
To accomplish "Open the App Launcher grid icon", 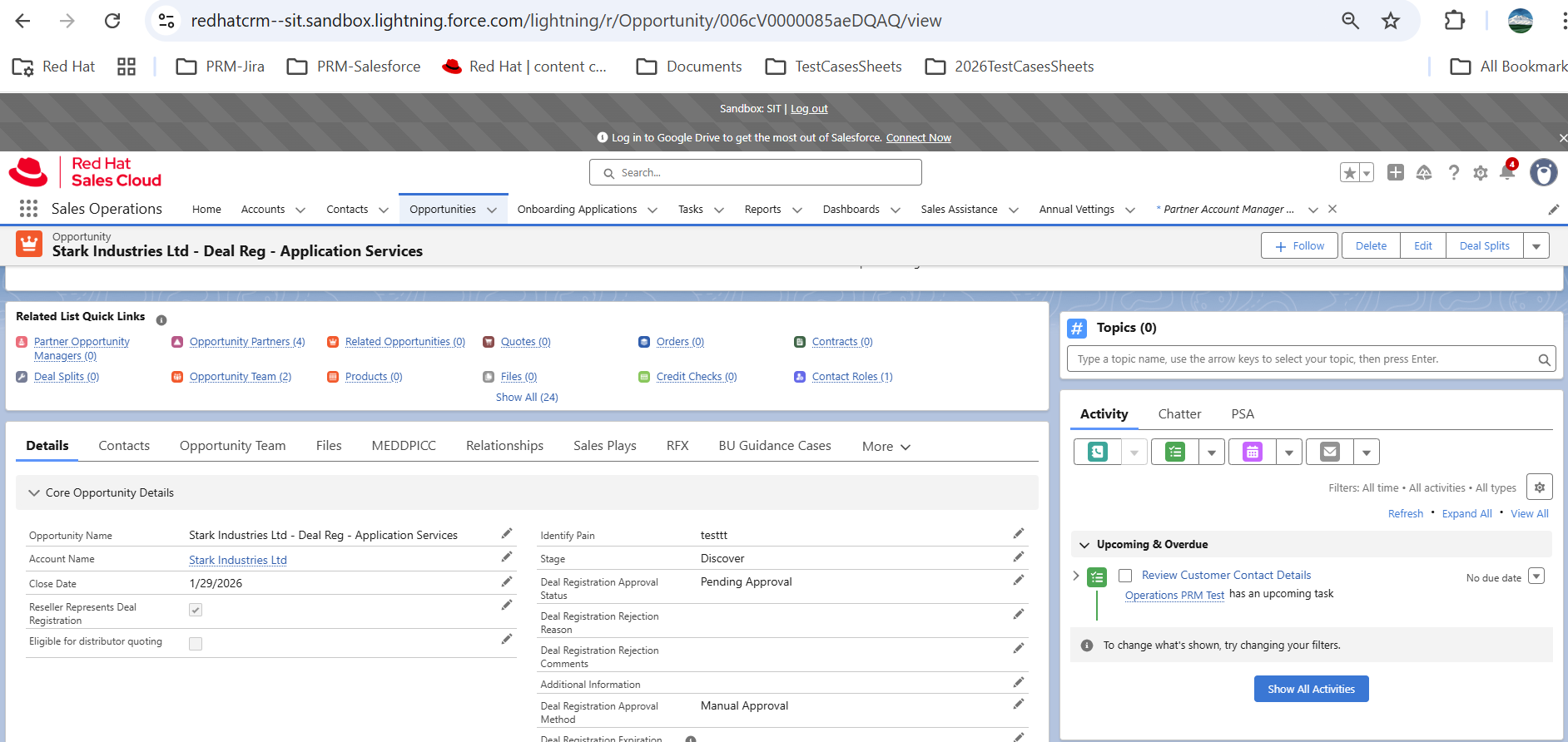I will coord(28,209).
